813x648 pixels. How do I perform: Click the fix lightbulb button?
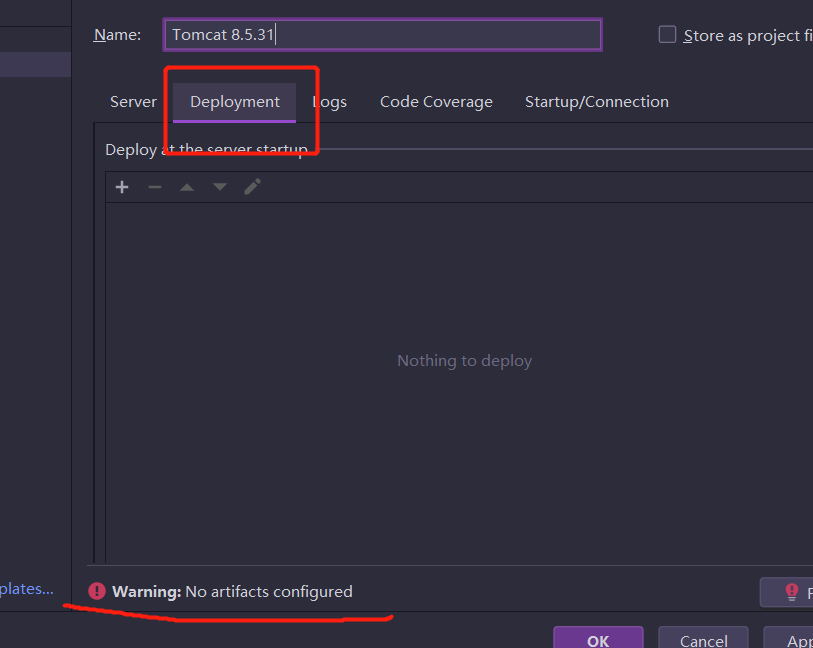click(787, 592)
